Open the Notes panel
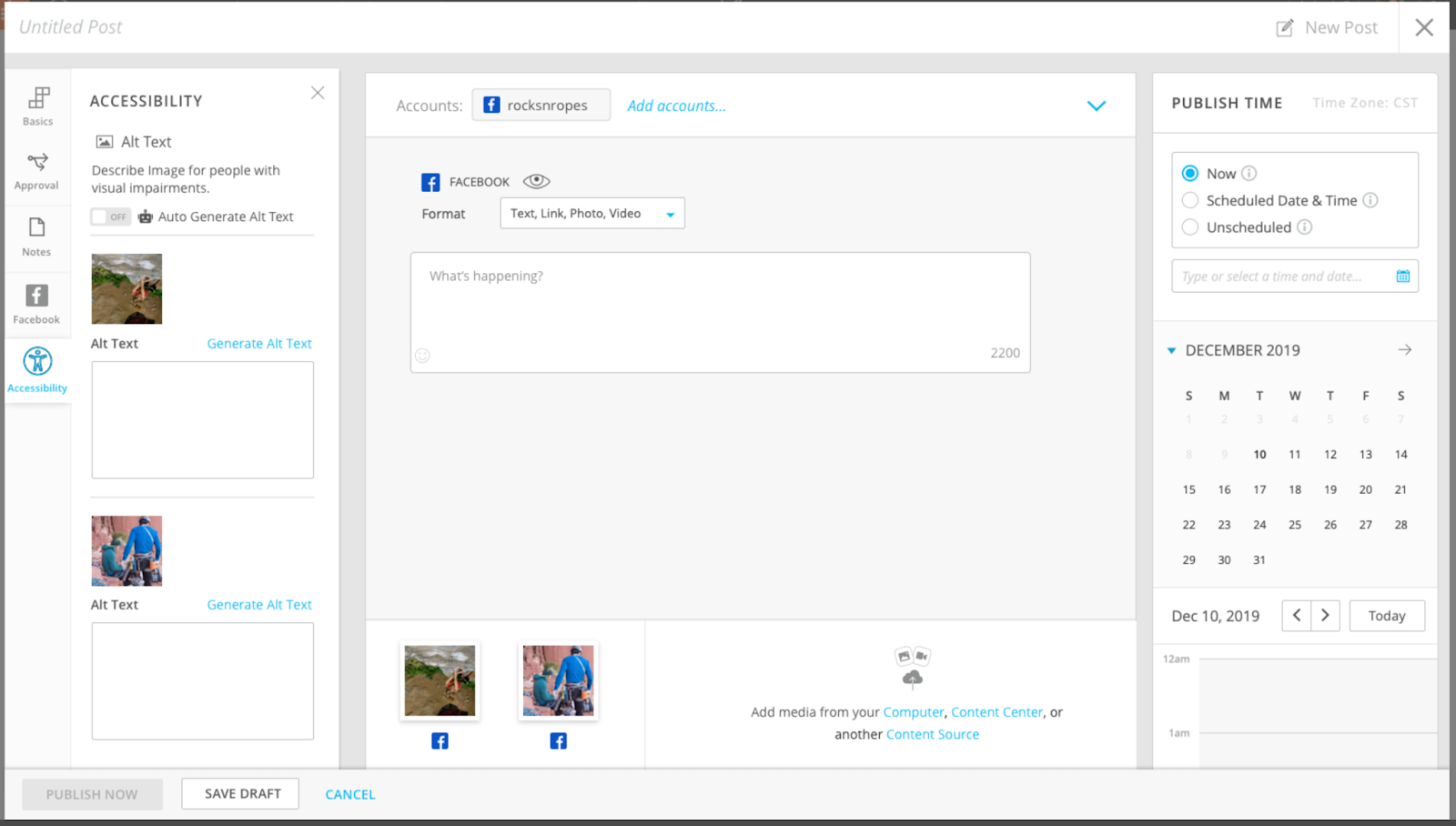The image size is (1456, 826). (37, 237)
